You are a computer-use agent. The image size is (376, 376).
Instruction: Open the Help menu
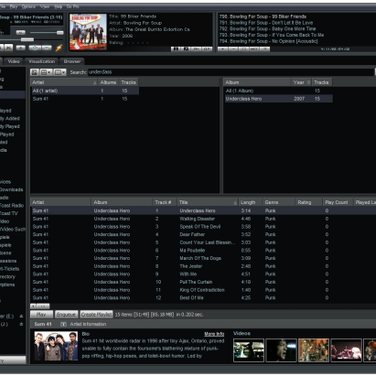58,6
